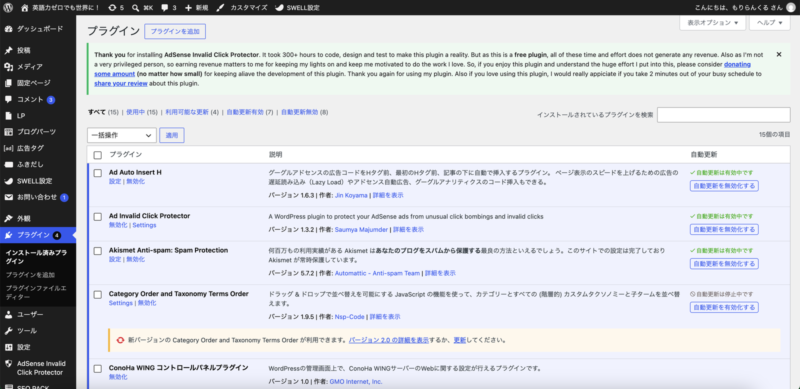Image resolution: width=800 pixels, height=389 pixels.
Task: Filter plugins by 使用中 (15)
Action: pyautogui.click(x=142, y=112)
